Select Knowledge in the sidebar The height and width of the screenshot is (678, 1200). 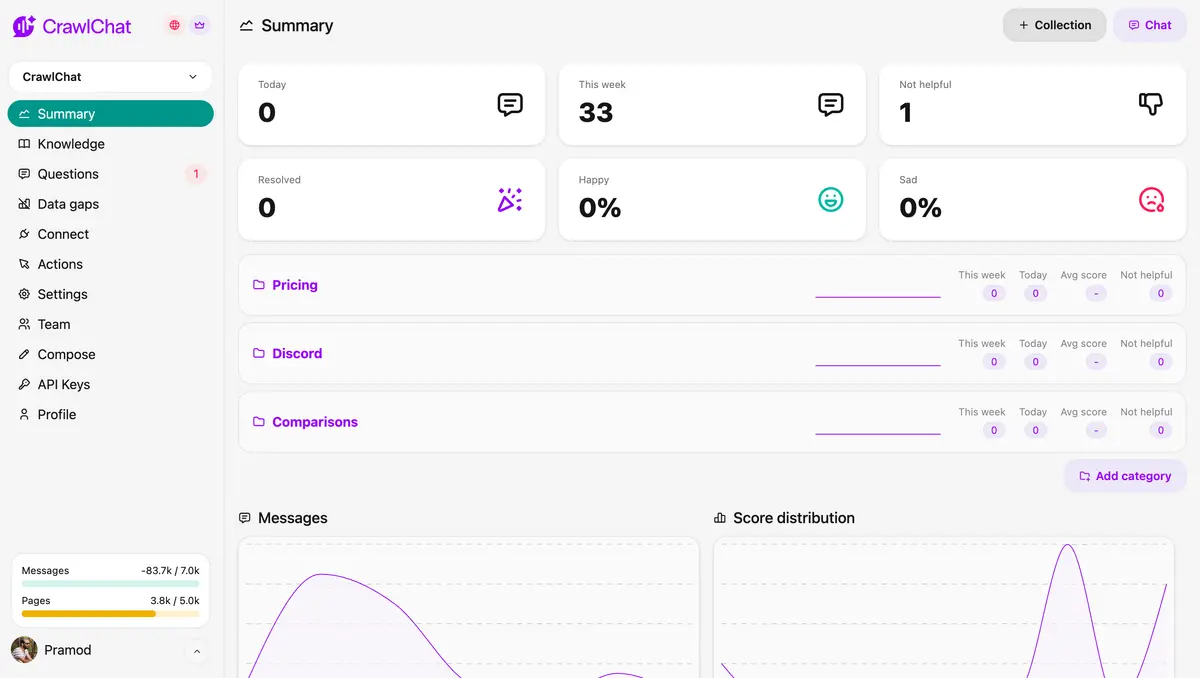click(x=70, y=143)
